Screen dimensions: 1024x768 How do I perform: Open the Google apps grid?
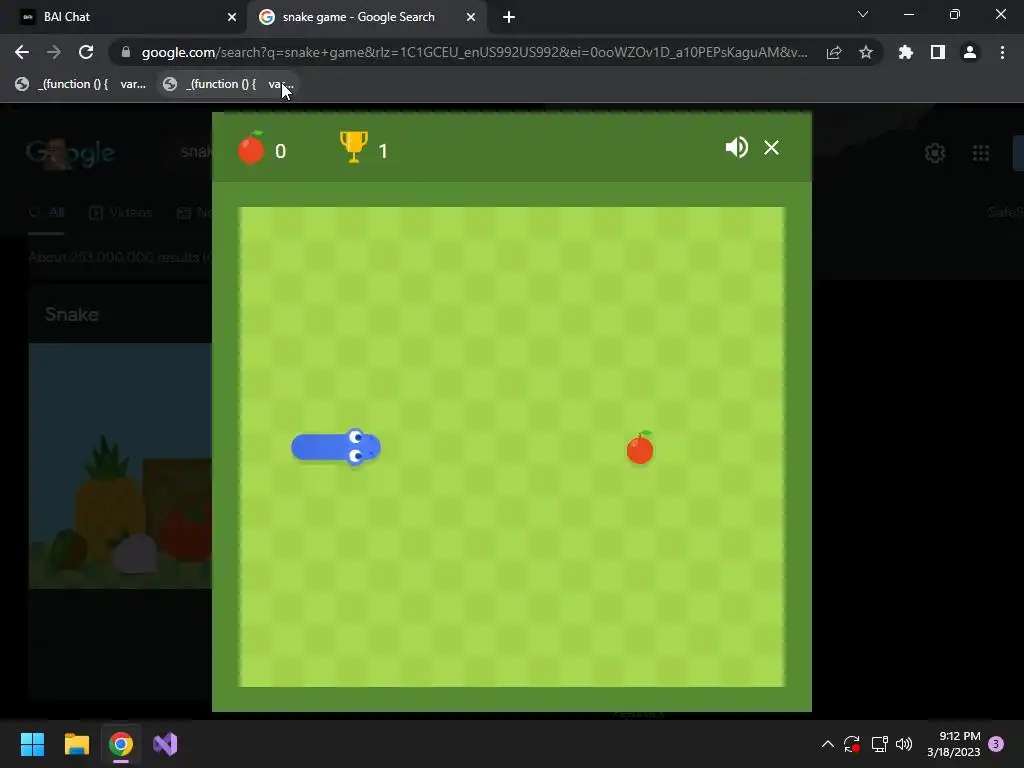tap(981, 153)
